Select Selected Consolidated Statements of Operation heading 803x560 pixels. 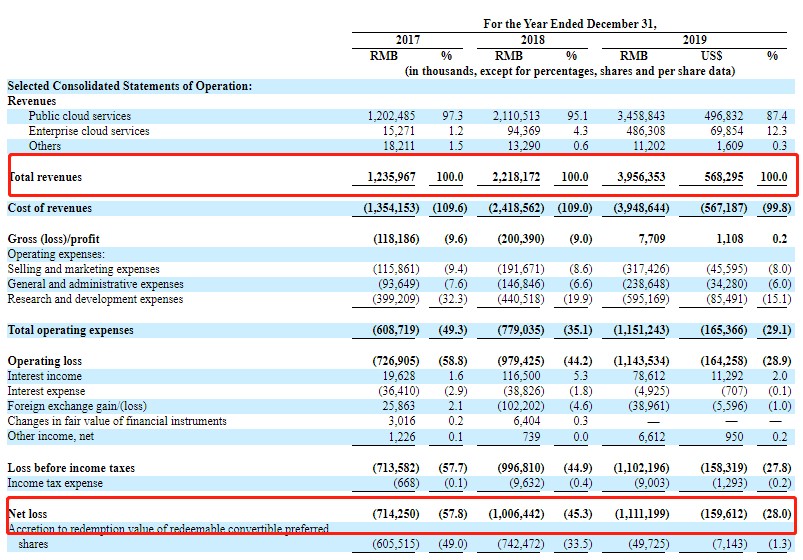coord(130,86)
